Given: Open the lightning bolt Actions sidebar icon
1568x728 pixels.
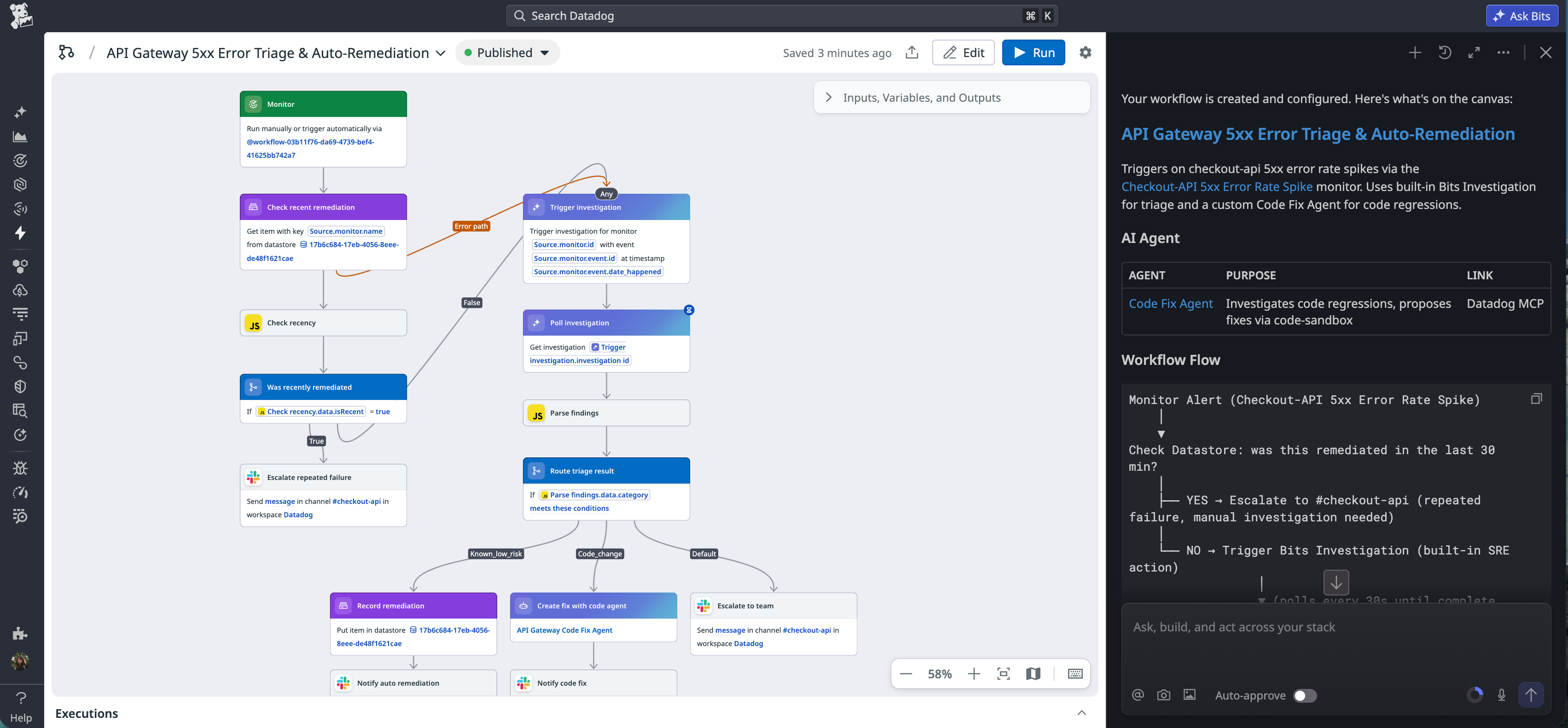Looking at the screenshot, I should [x=21, y=232].
